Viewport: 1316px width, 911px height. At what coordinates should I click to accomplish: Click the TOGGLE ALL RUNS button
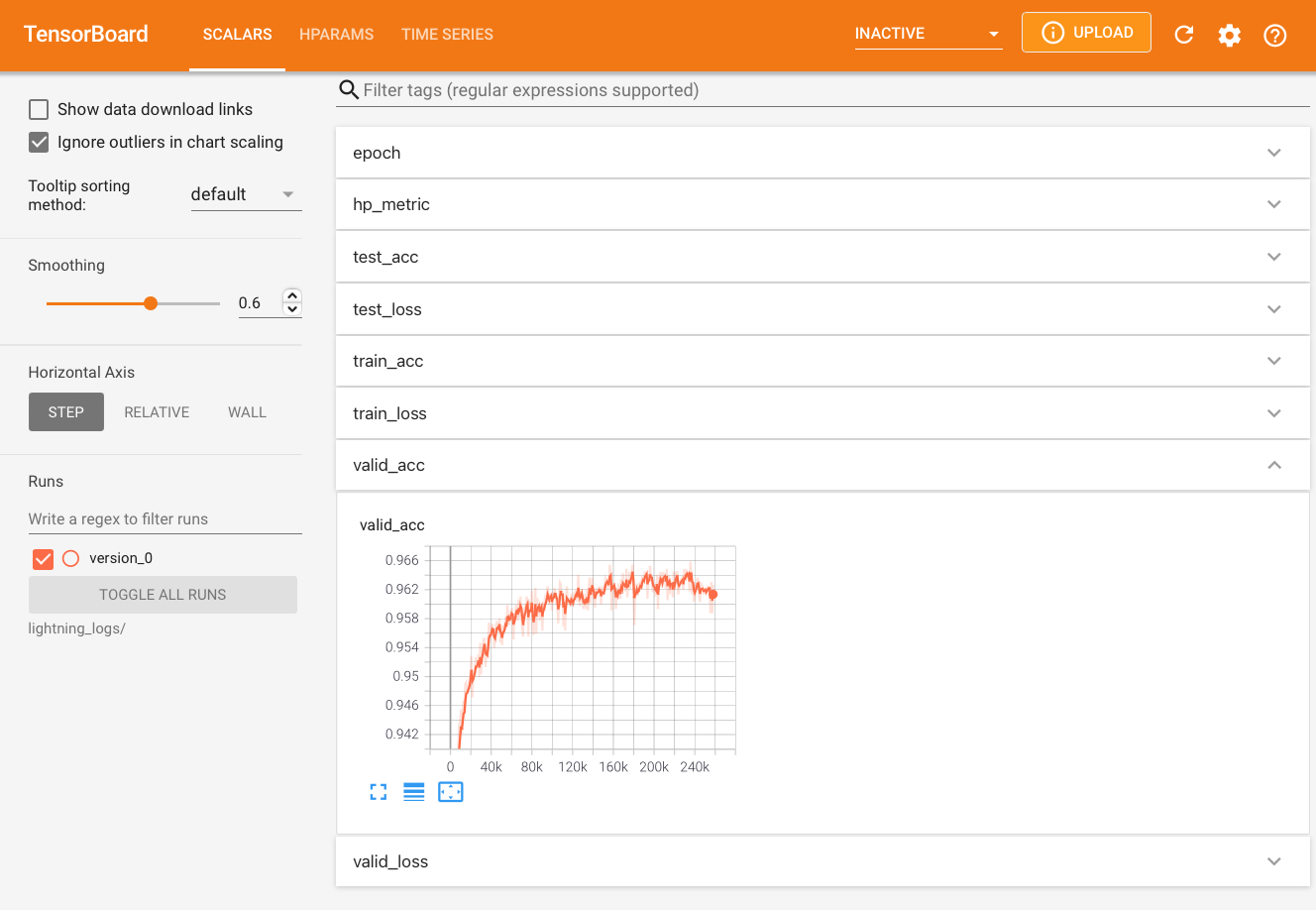click(x=163, y=595)
